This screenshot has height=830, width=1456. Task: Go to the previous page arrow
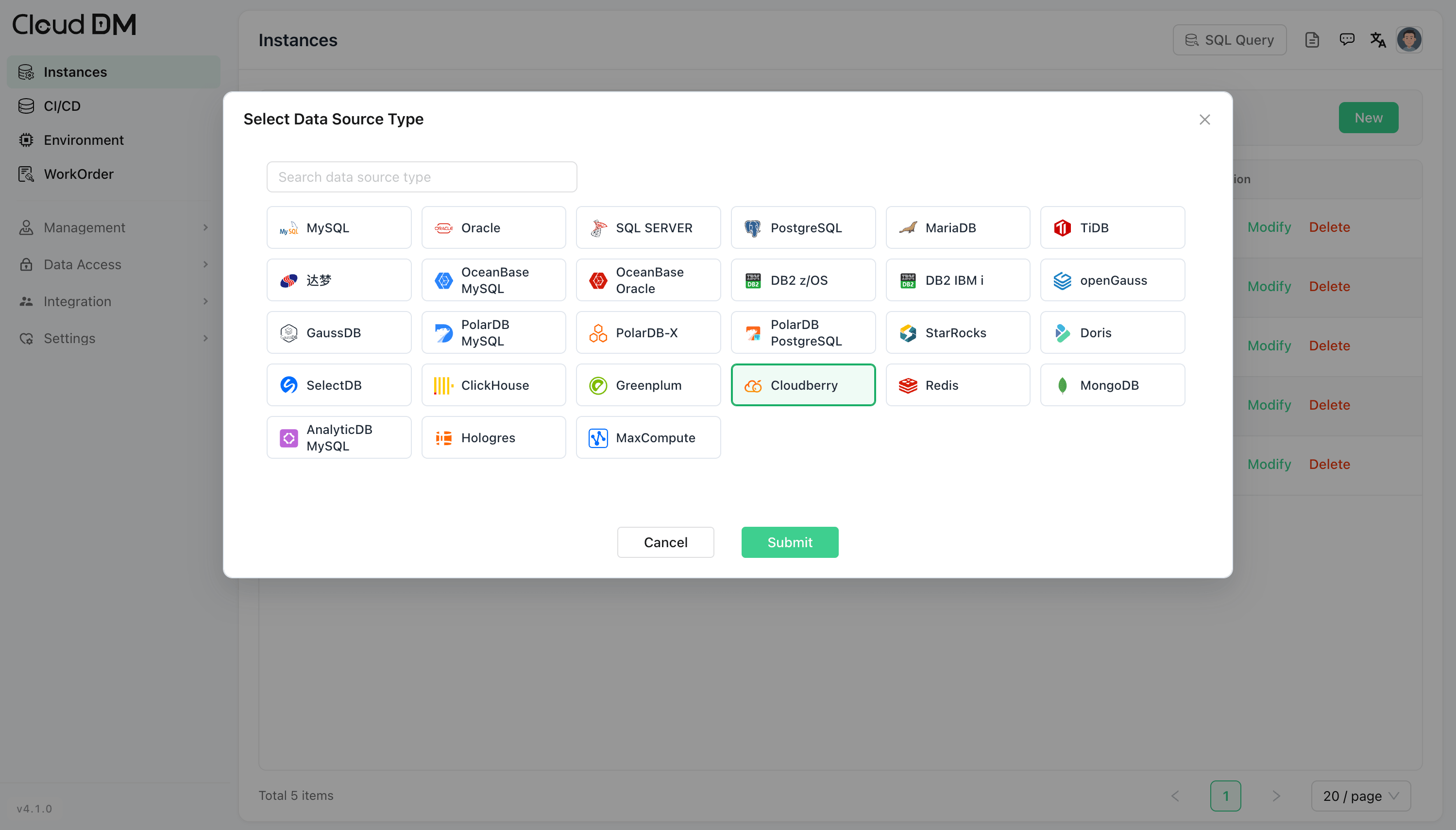pos(1175,796)
